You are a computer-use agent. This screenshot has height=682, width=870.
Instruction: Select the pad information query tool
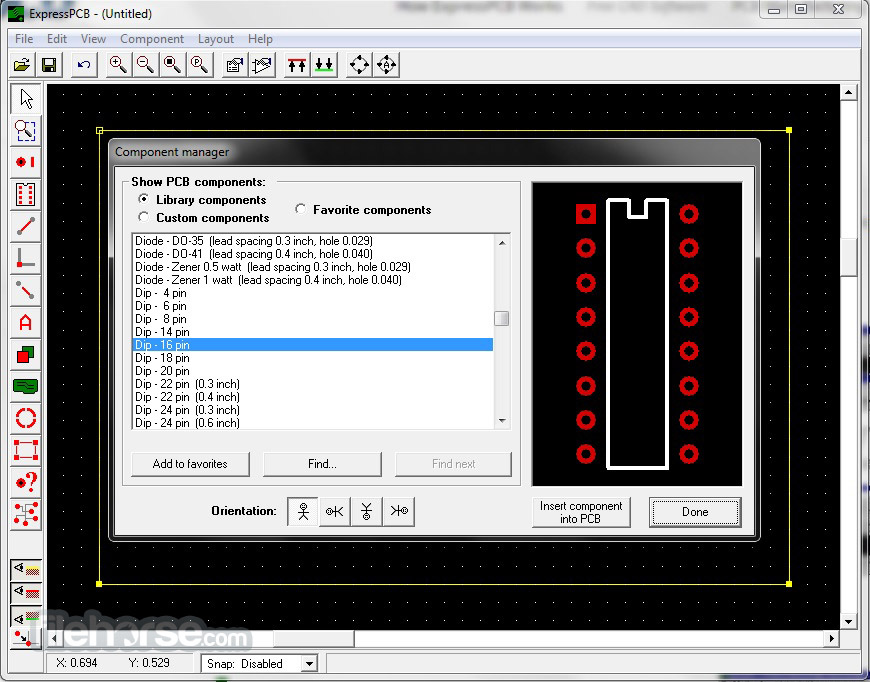point(26,482)
